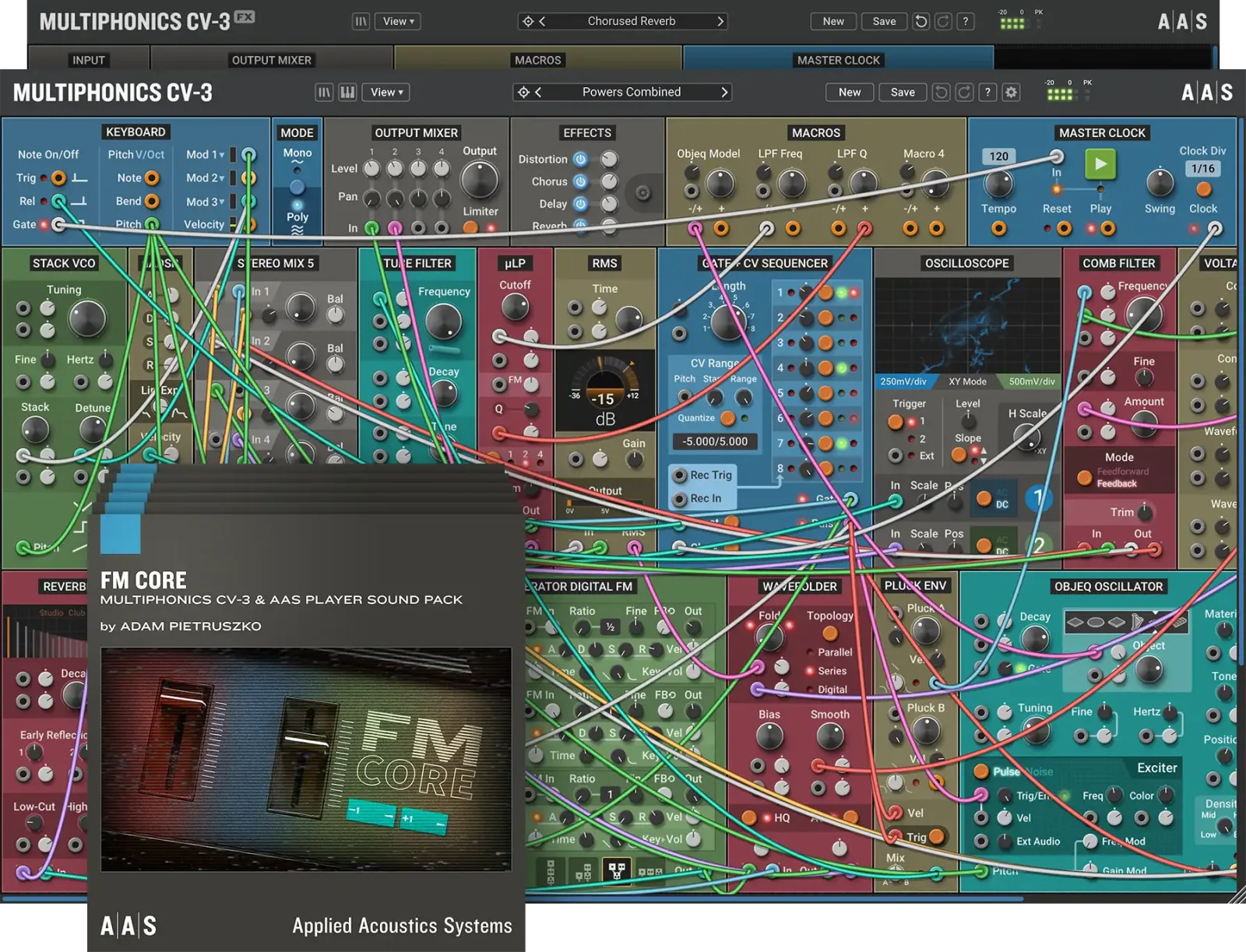Click New button in front window

(850, 93)
